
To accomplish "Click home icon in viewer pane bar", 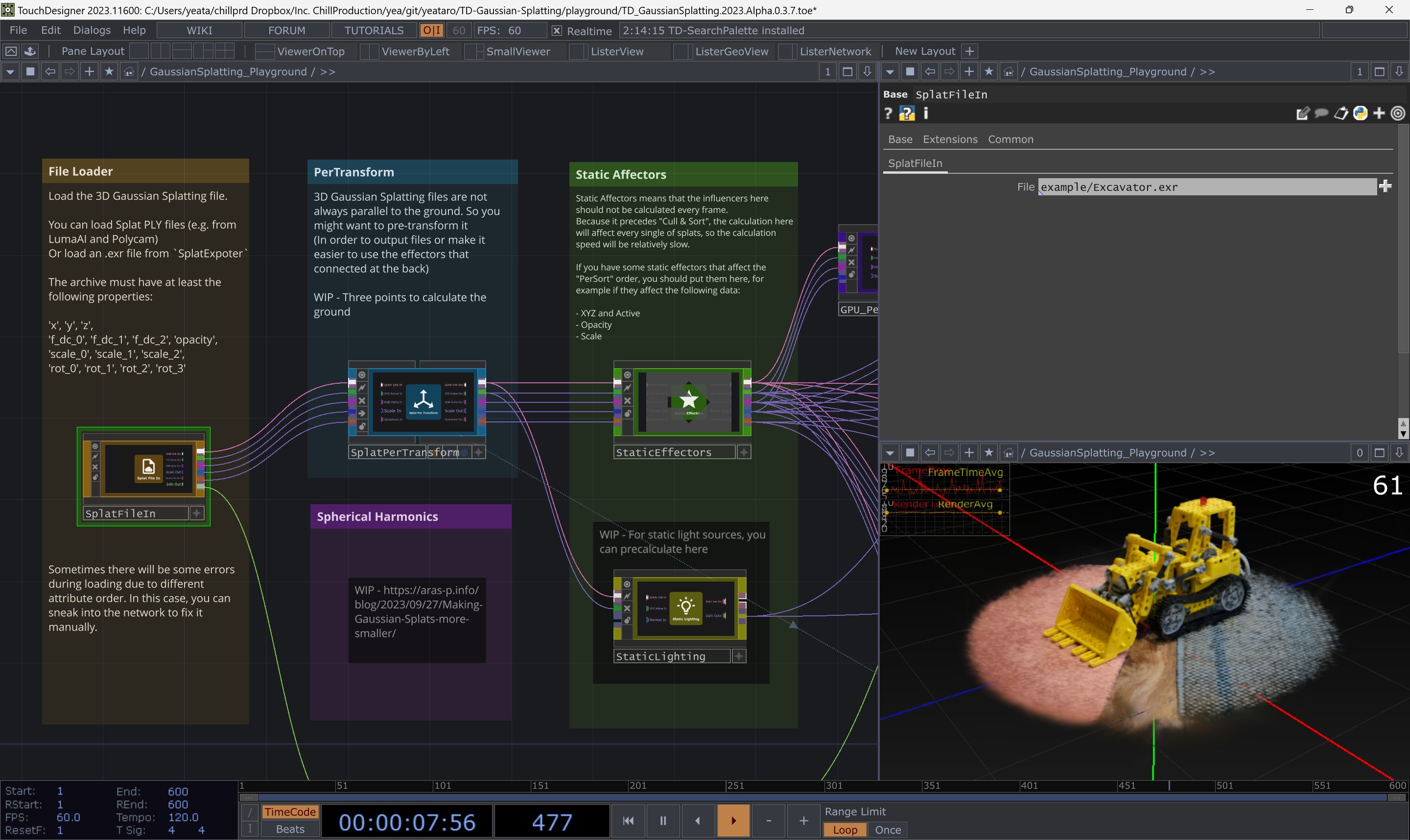I will tap(1009, 453).
